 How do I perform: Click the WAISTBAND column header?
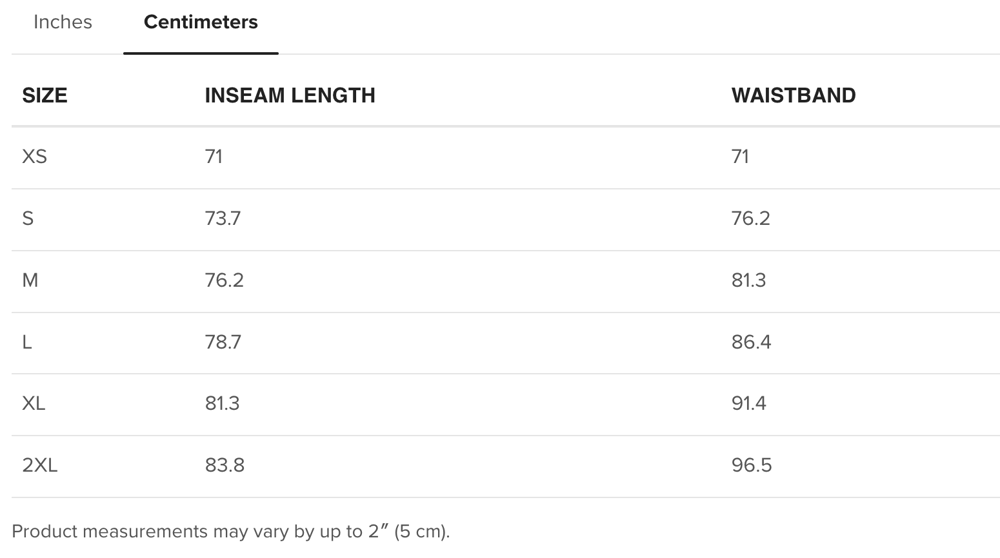(793, 96)
